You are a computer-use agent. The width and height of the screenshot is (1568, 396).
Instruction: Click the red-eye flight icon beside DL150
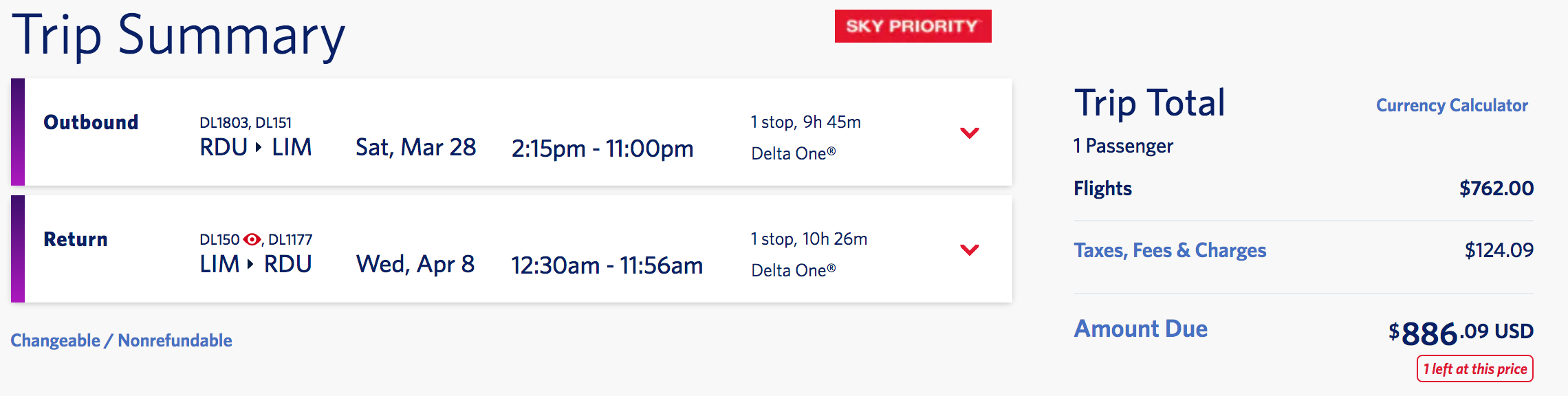tap(252, 239)
